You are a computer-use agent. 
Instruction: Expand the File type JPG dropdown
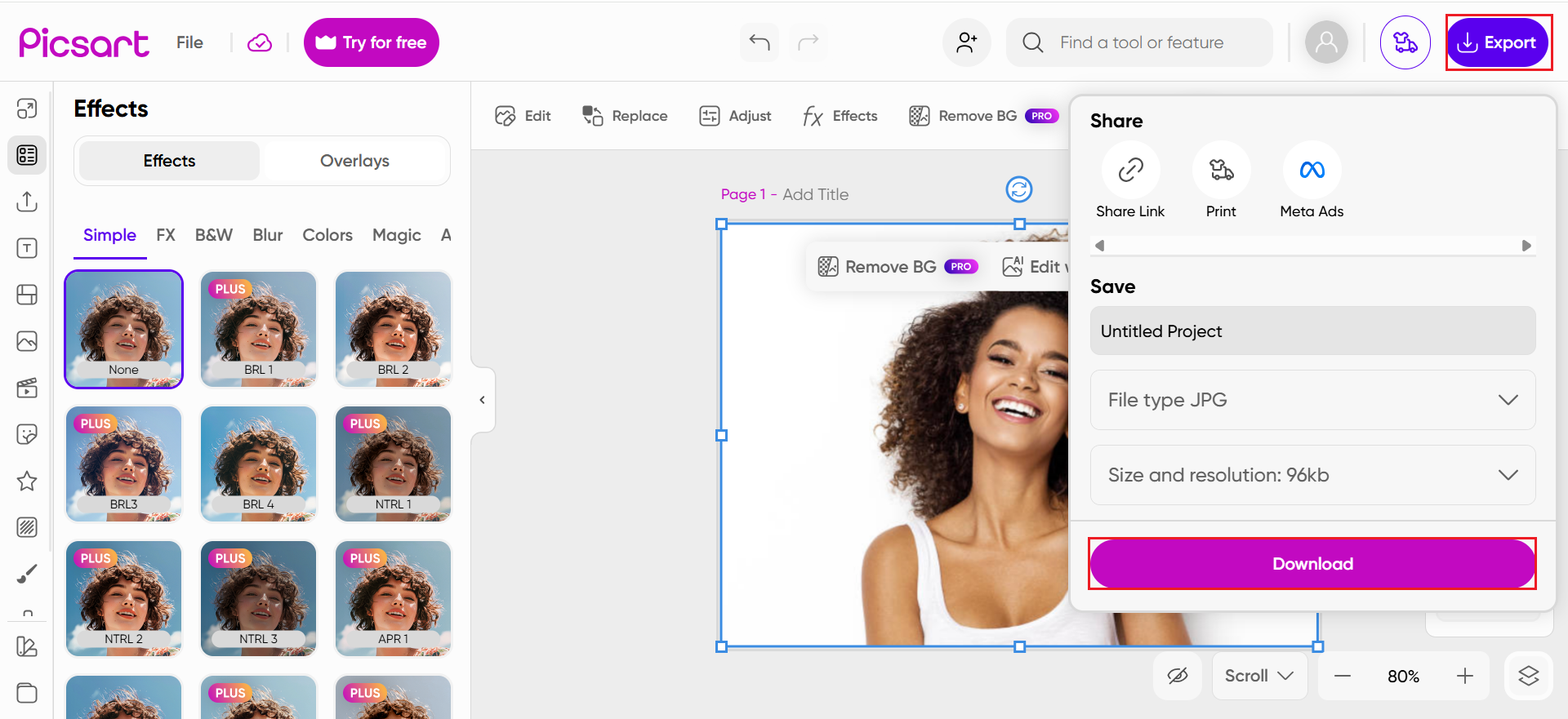pyautogui.click(x=1312, y=400)
